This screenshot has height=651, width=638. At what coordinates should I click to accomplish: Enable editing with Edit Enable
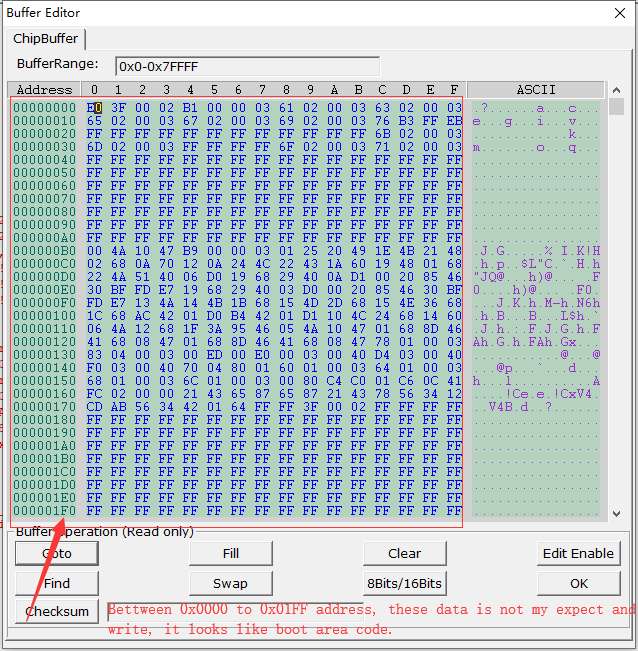[x=579, y=553]
